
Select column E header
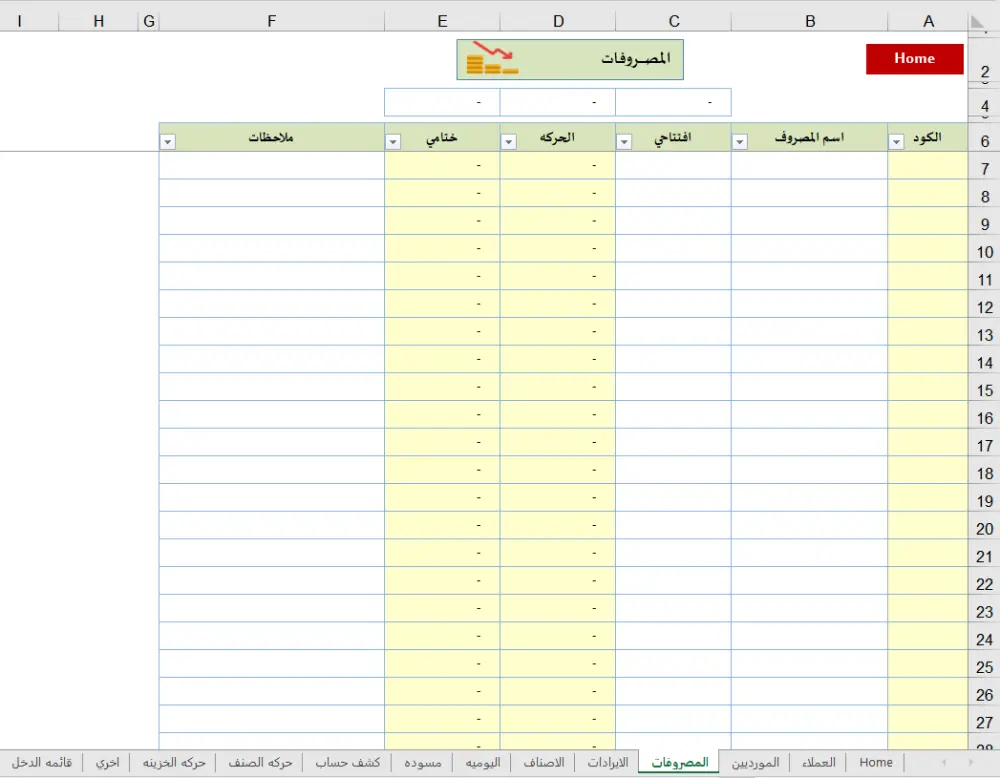[x=442, y=21]
